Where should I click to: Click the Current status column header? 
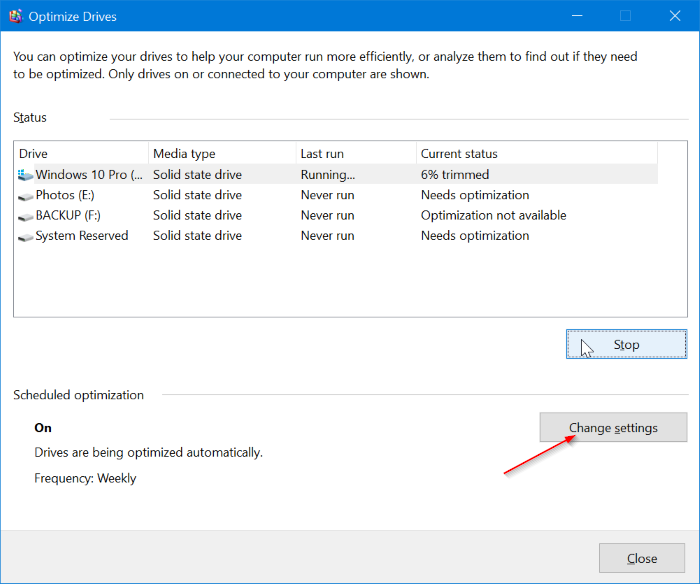click(x=535, y=154)
